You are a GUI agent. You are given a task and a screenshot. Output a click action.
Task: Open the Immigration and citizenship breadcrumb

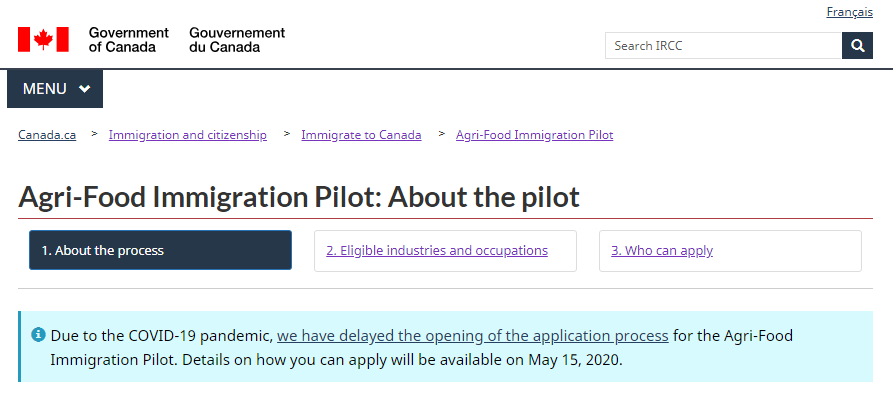(x=188, y=135)
